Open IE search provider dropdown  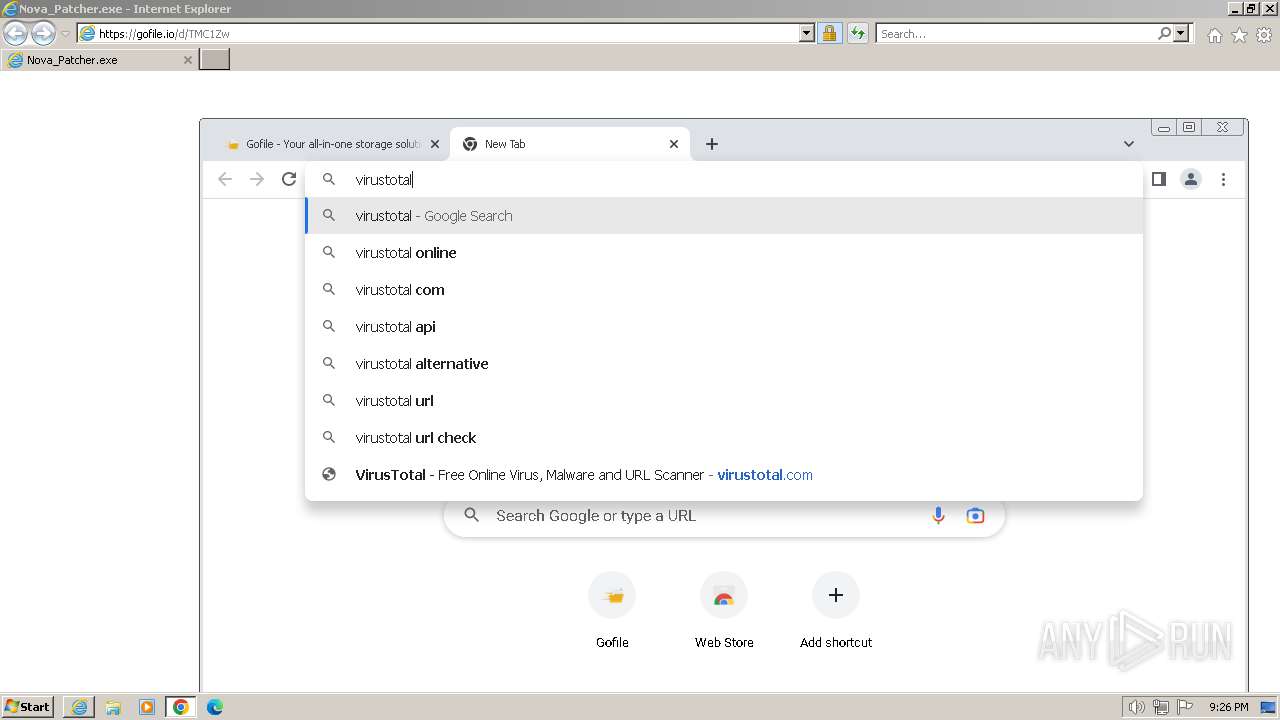1181,33
